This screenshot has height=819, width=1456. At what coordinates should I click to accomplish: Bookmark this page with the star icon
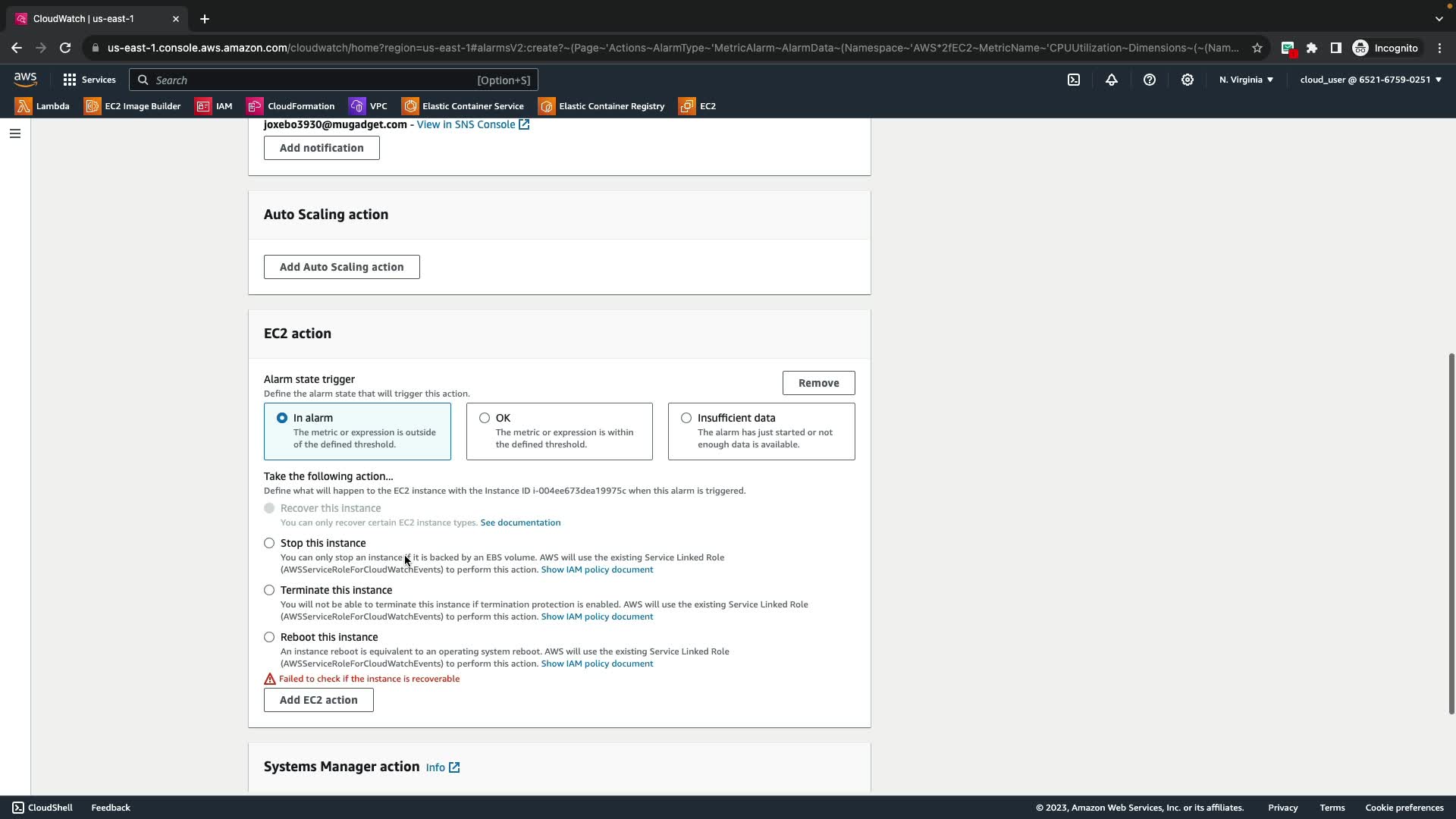coord(1257,48)
